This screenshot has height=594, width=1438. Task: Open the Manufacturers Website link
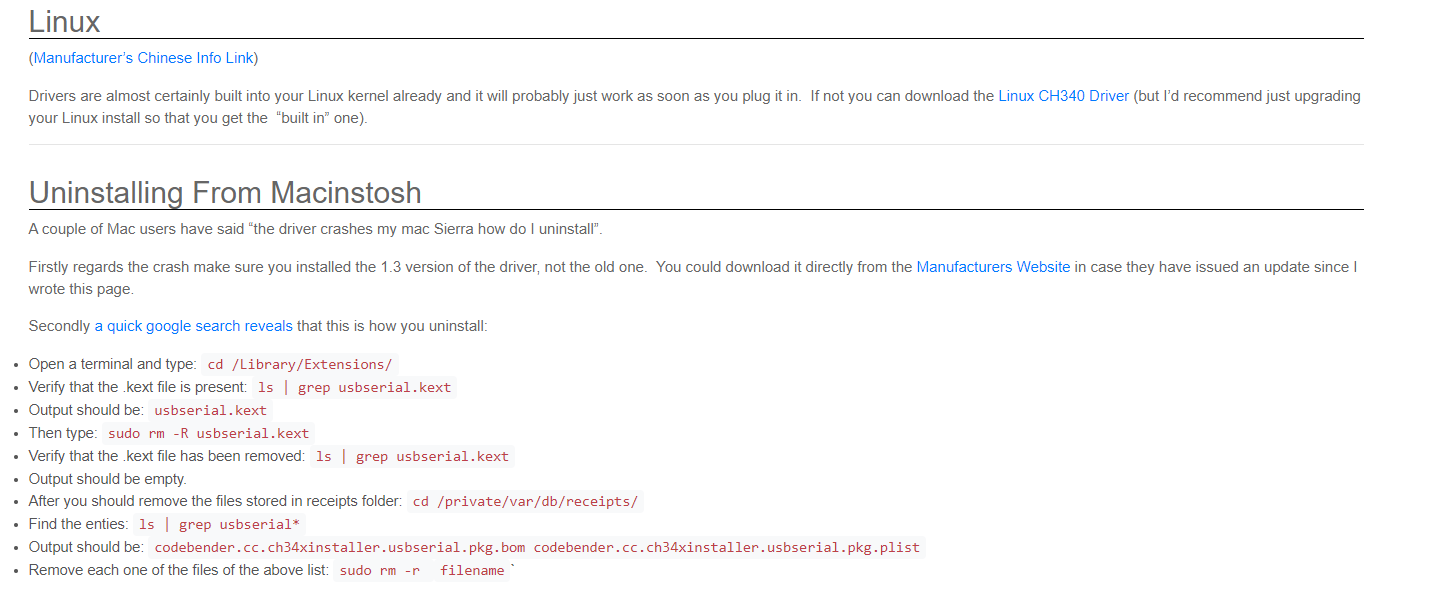992,267
